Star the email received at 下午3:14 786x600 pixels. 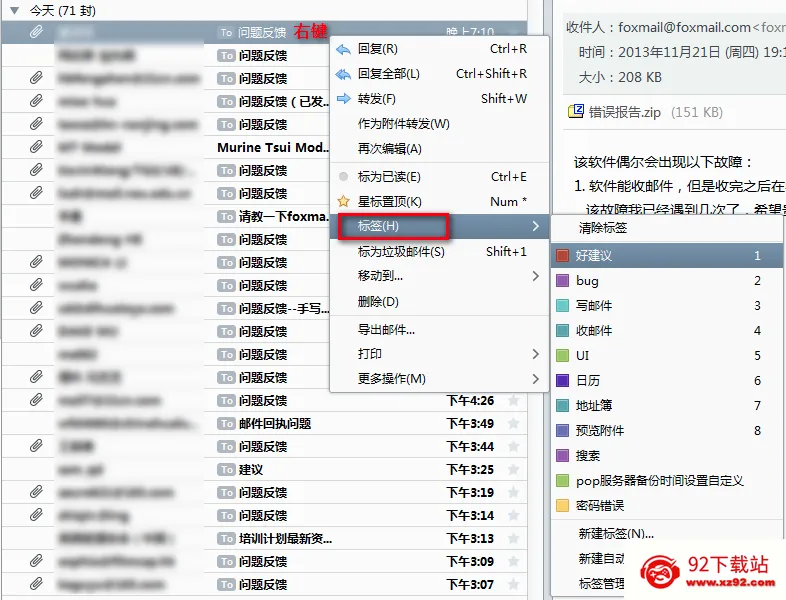coord(513,516)
